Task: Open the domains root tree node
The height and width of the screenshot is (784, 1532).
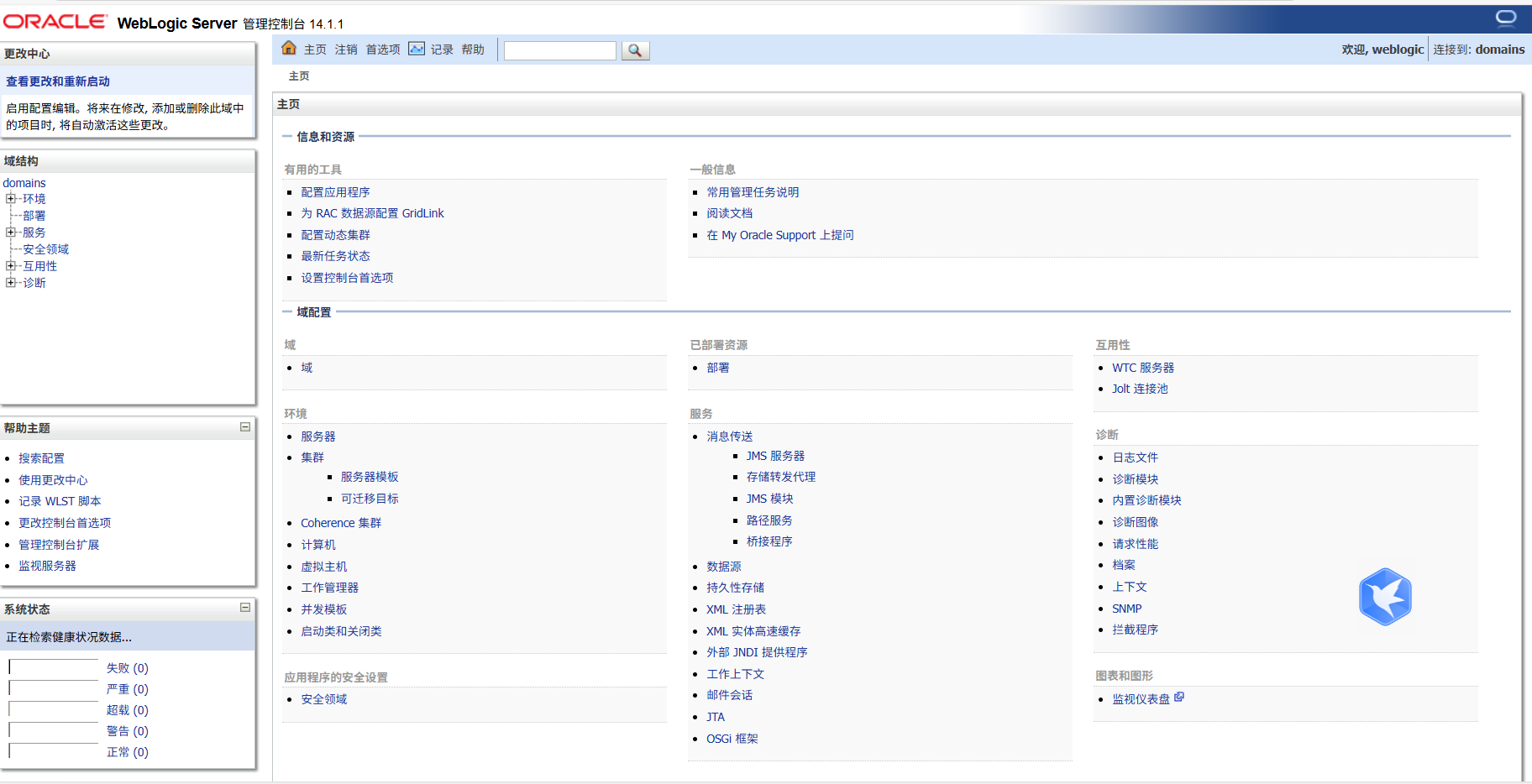Action: coord(24,183)
